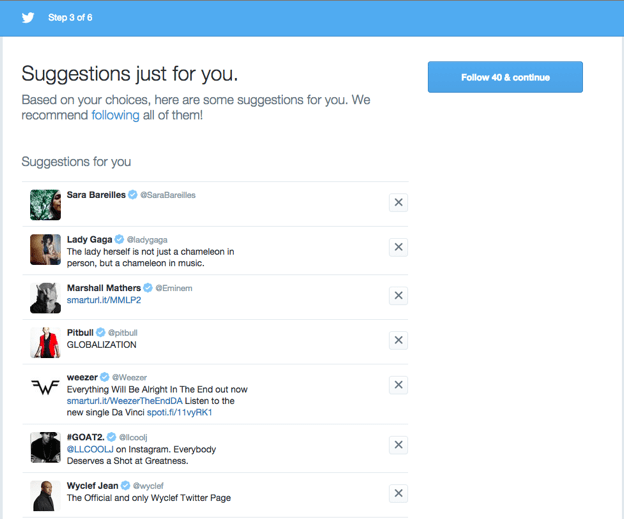Image resolution: width=624 pixels, height=519 pixels.
Task: Remove Pitbull using the X icon
Action: [398, 340]
